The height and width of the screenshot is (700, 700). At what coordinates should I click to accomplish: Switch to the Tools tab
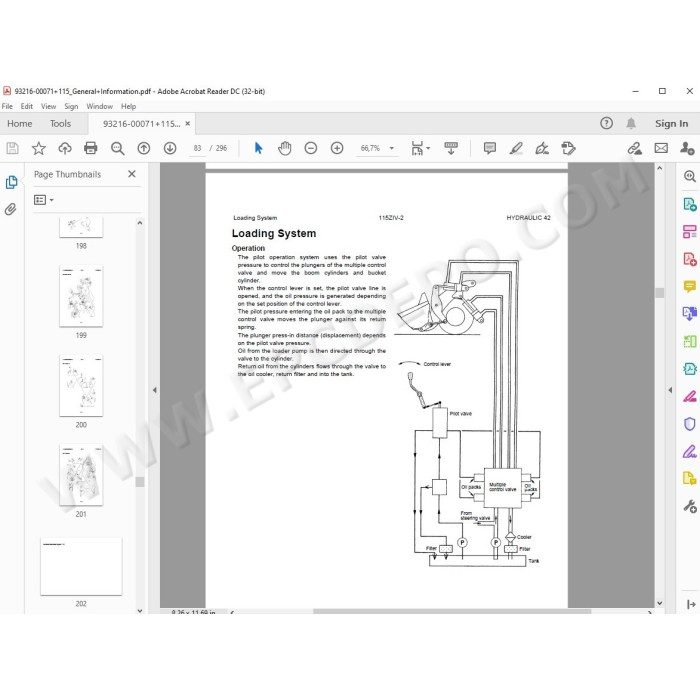pos(60,124)
